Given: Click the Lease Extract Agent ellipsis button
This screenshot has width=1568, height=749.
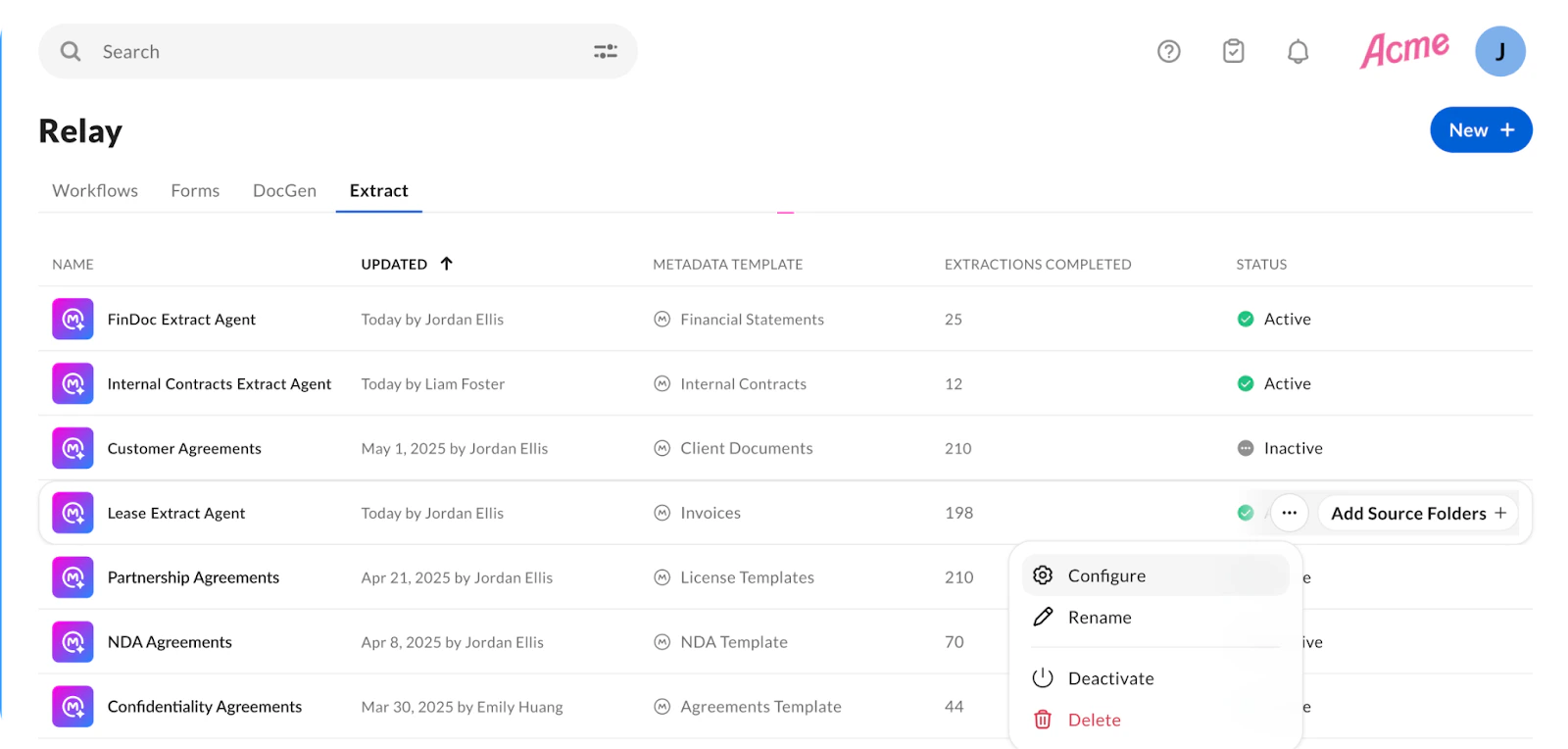Looking at the screenshot, I should point(1290,513).
